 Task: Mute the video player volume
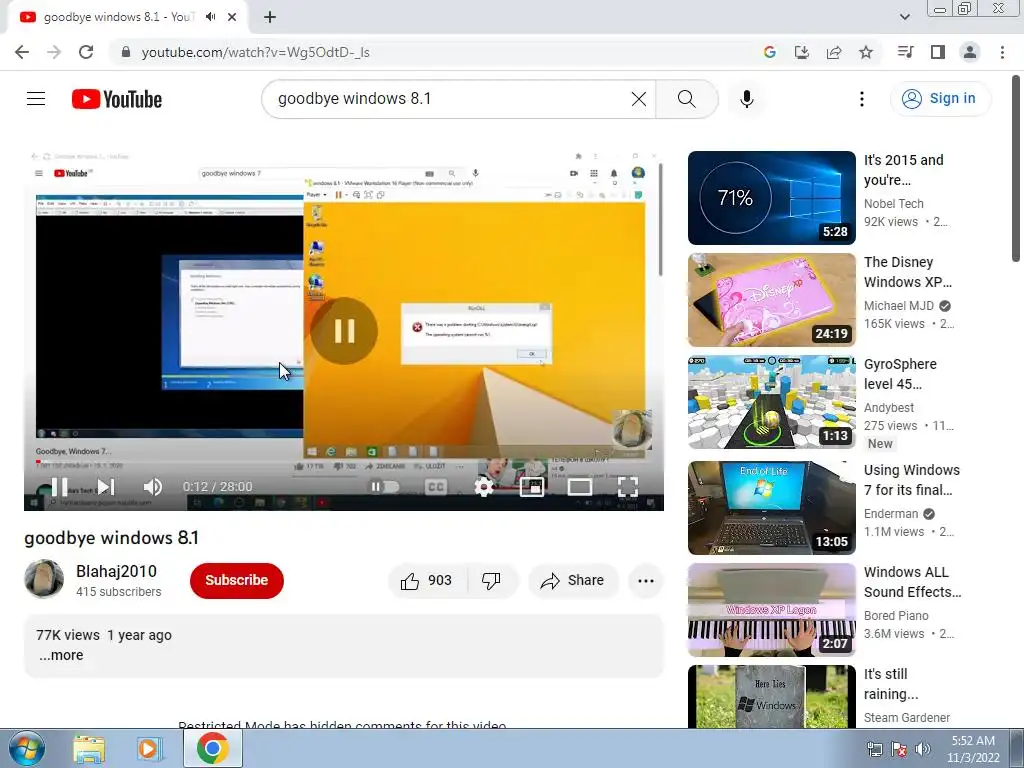pos(153,487)
